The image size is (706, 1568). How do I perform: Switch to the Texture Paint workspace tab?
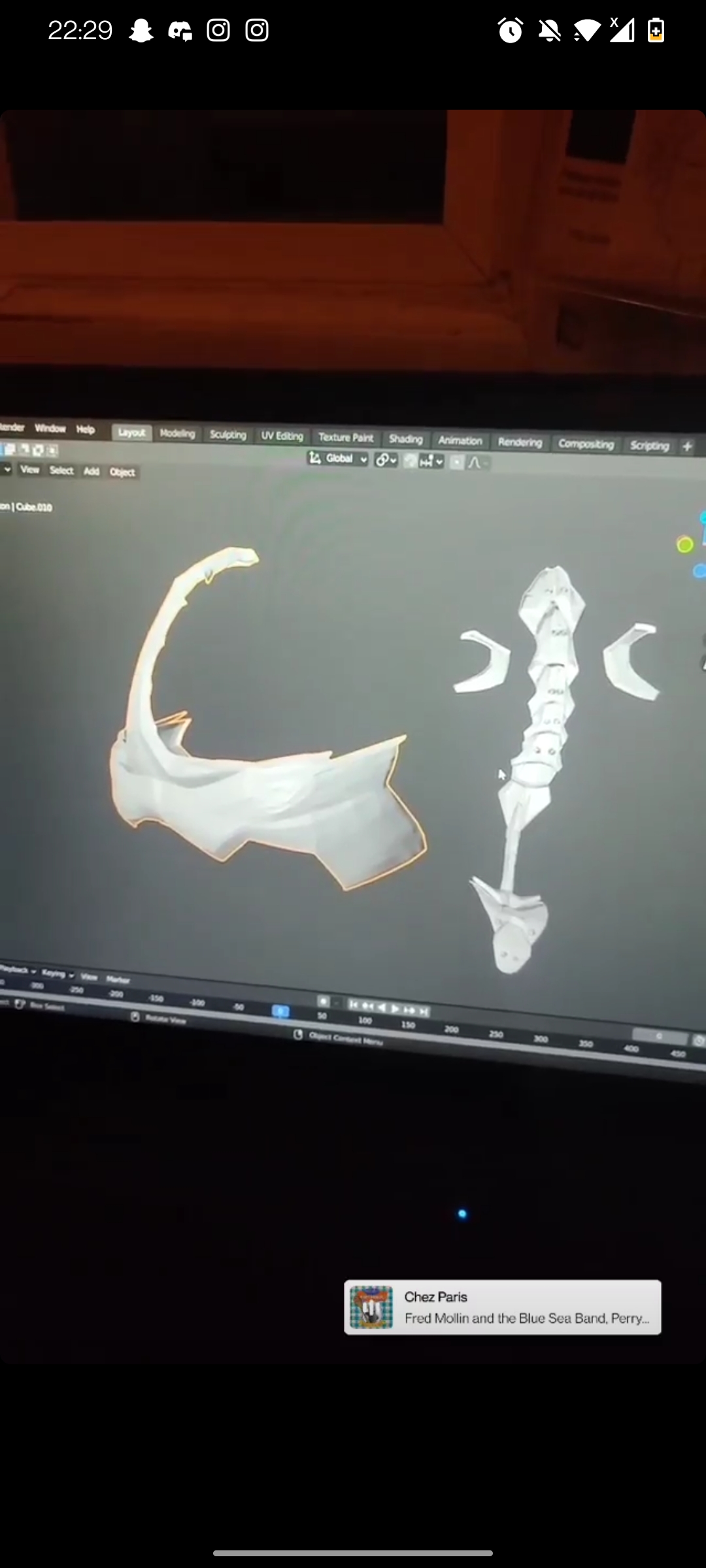point(346,438)
